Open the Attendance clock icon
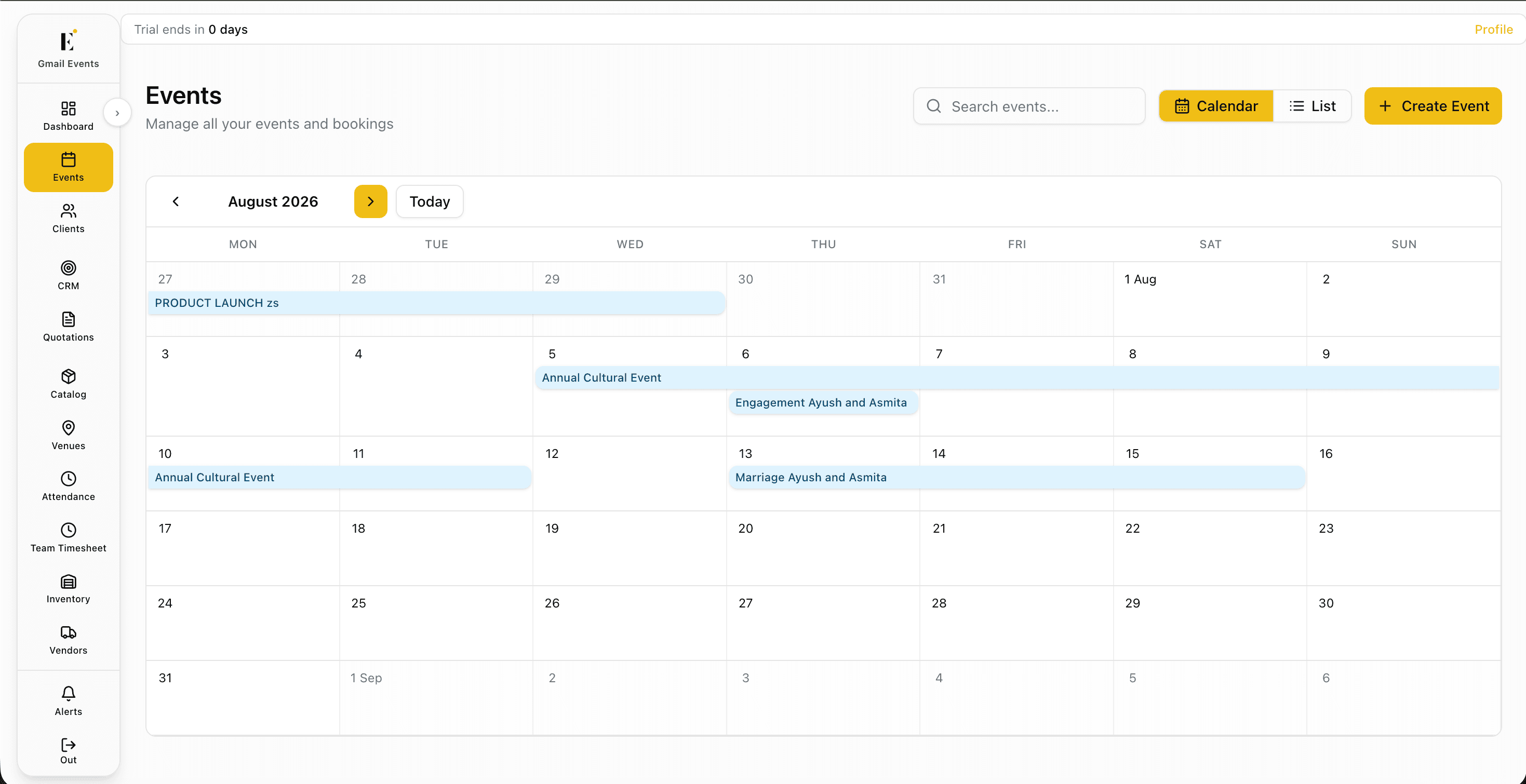 [x=68, y=479]
